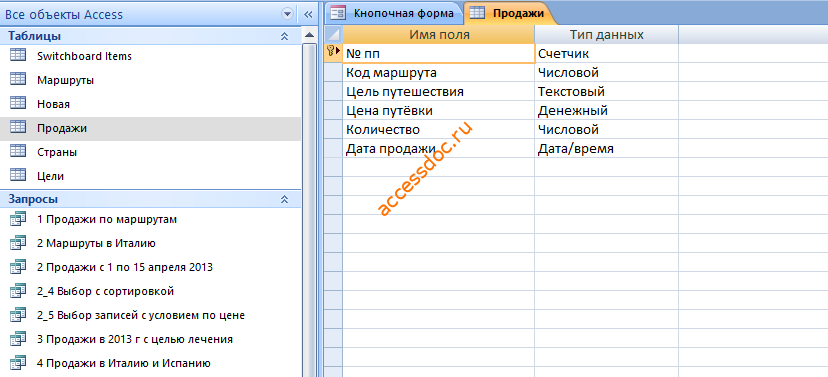Switch to the Продажи tab
The width and height of the screenshot is (828, 377).
510,13
